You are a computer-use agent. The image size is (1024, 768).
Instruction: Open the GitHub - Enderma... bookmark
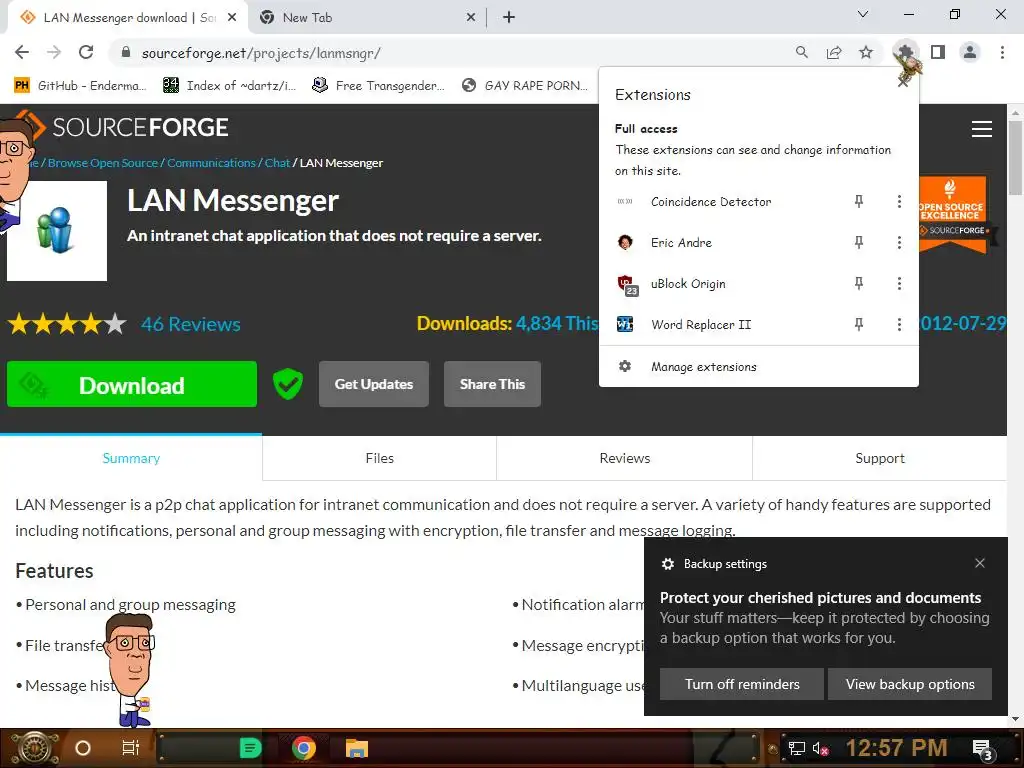point(80,86)
